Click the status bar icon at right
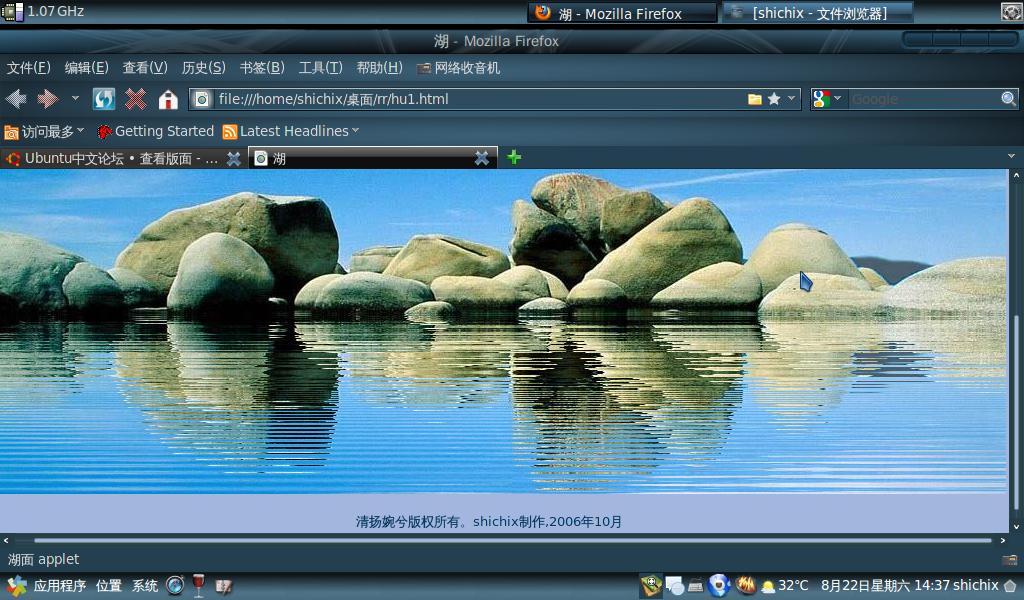Viewport: 1024px width, 600px height. (x=1010, y=560)
